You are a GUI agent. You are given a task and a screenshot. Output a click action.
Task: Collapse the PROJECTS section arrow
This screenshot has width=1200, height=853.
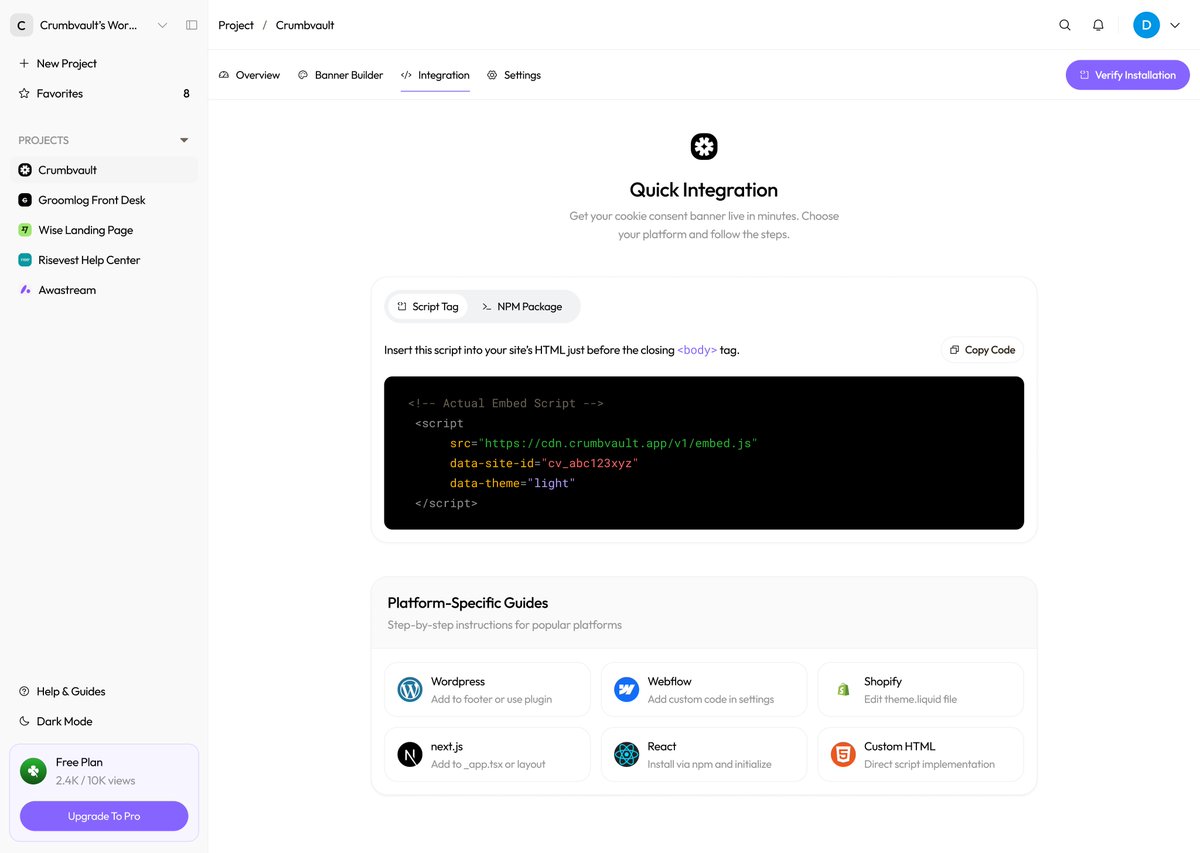coord(183,140)
